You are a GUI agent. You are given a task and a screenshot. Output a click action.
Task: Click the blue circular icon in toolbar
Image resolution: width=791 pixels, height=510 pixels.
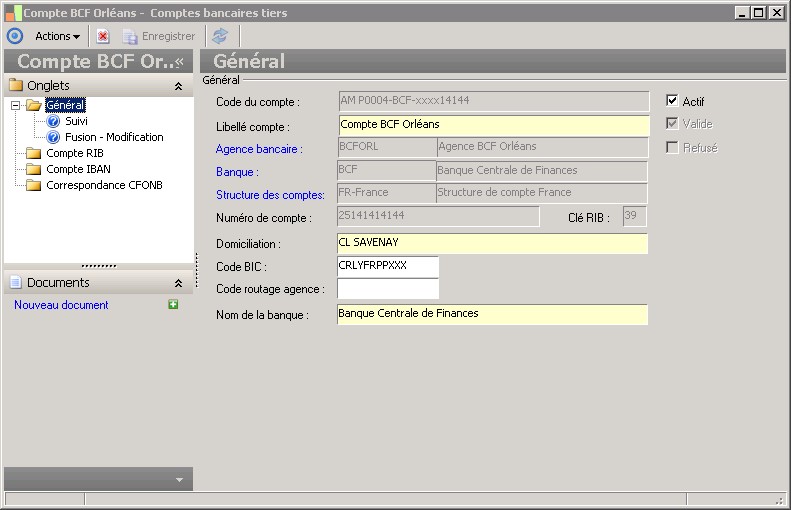point(15,36)
